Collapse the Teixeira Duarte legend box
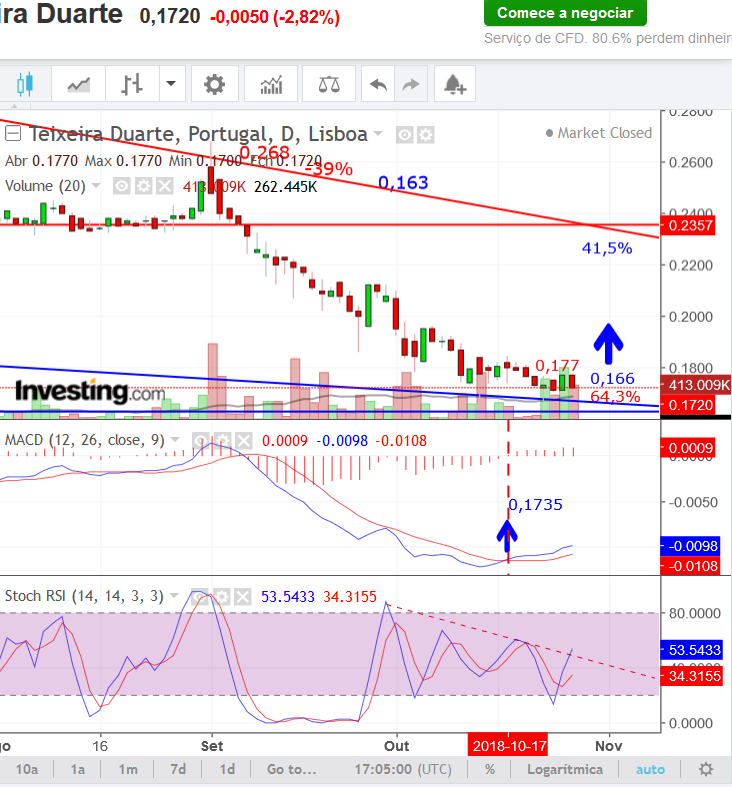The width and height of the screenshot is (732, 787). point(13,134)
